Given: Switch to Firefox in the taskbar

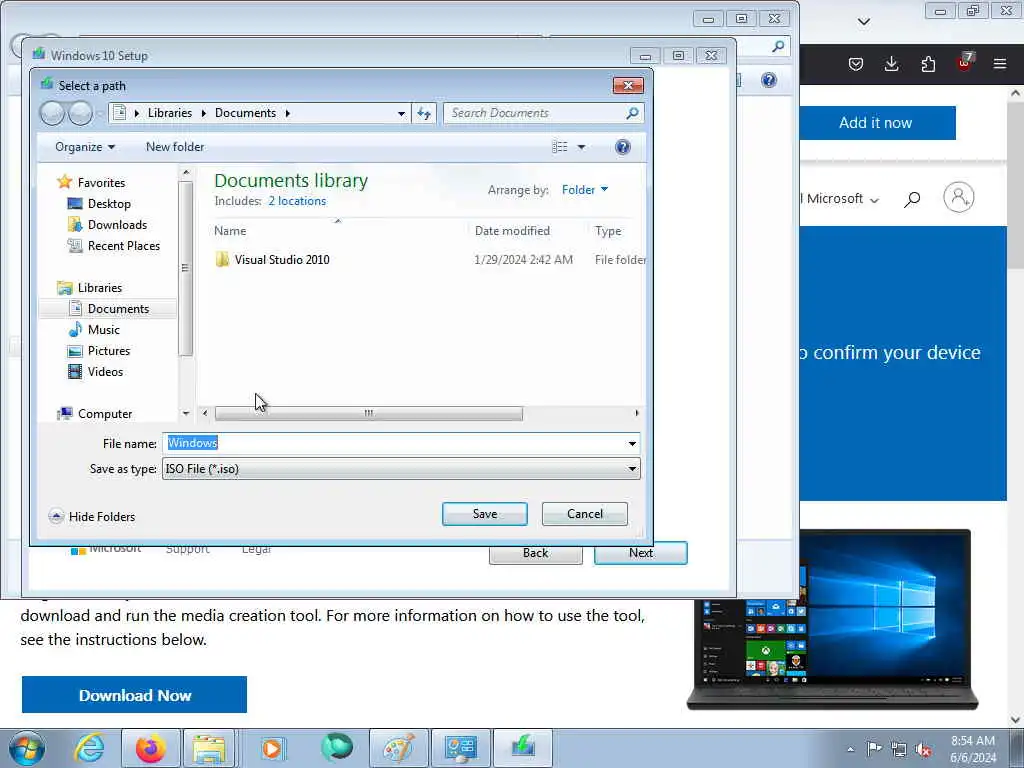Looking at the screenshot, I should tap(150, 748).
